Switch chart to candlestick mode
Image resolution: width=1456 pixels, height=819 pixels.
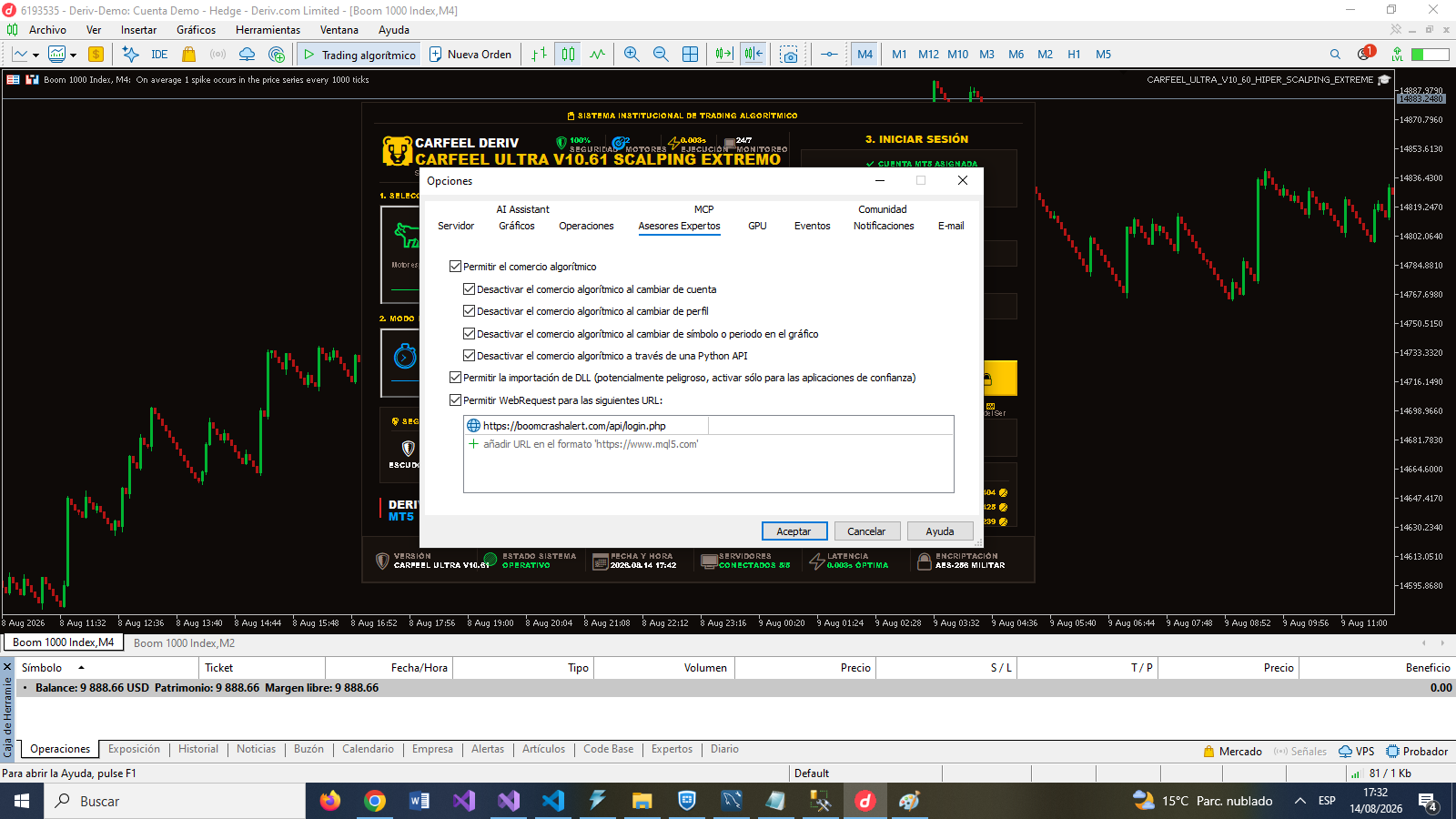pyautogui.click(x=569, y=55)
